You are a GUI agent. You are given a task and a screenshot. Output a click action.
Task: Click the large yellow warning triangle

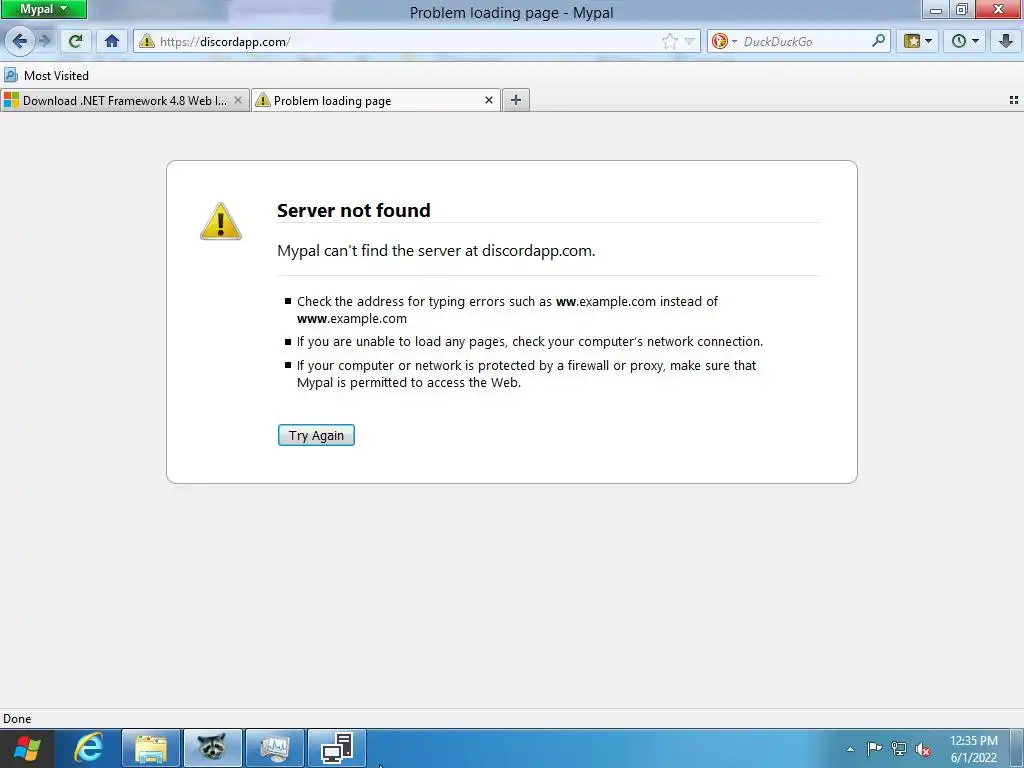pyautogui.click(x=221, y=221)
